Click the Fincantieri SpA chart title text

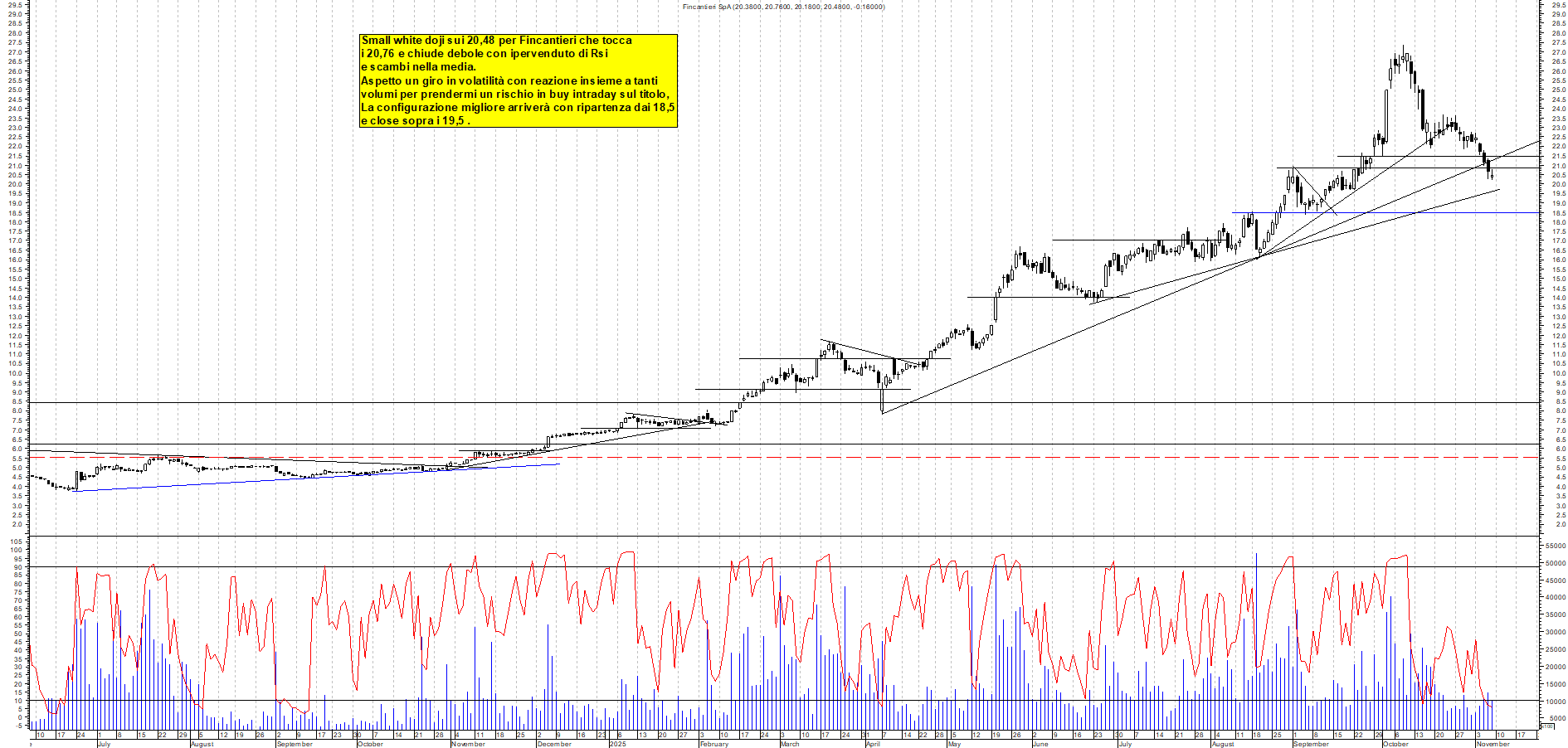point(784,6)
